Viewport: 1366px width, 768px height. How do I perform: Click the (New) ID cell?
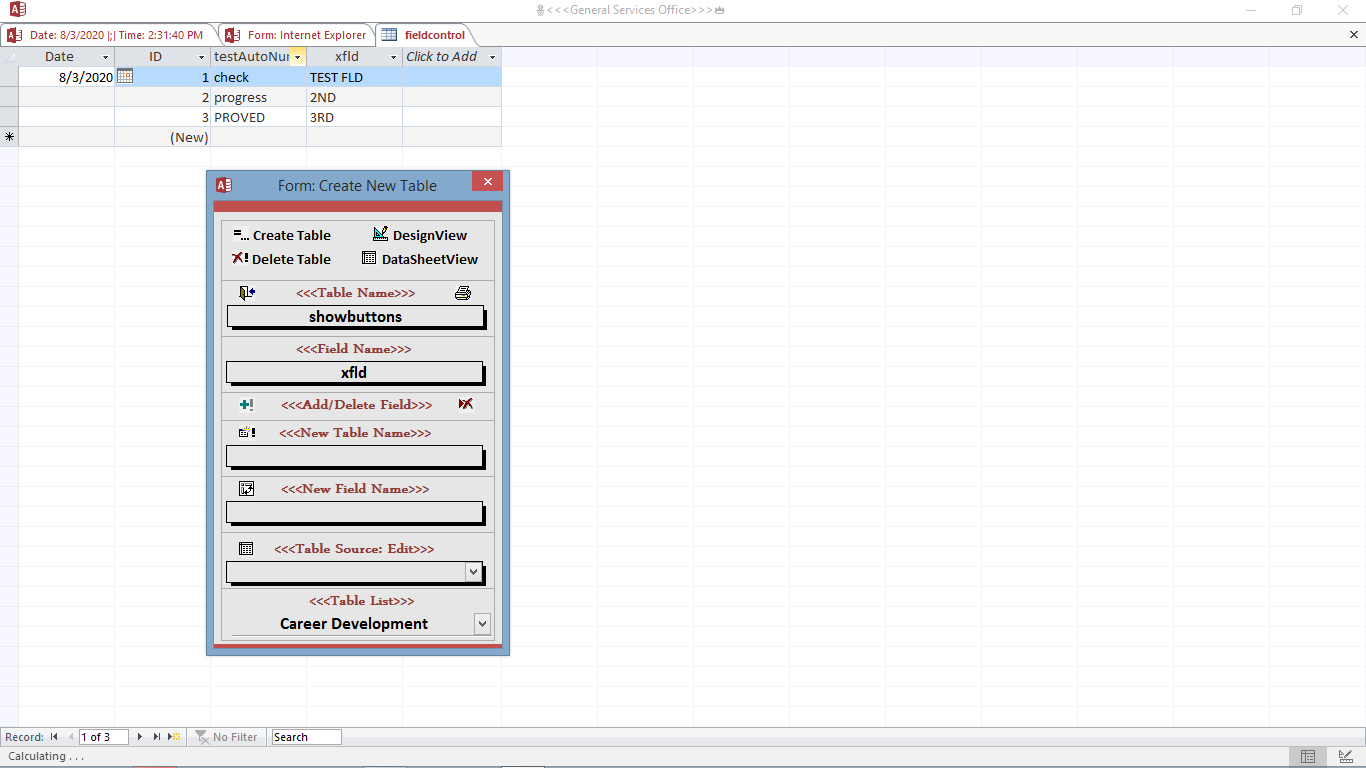pos(162,137)
